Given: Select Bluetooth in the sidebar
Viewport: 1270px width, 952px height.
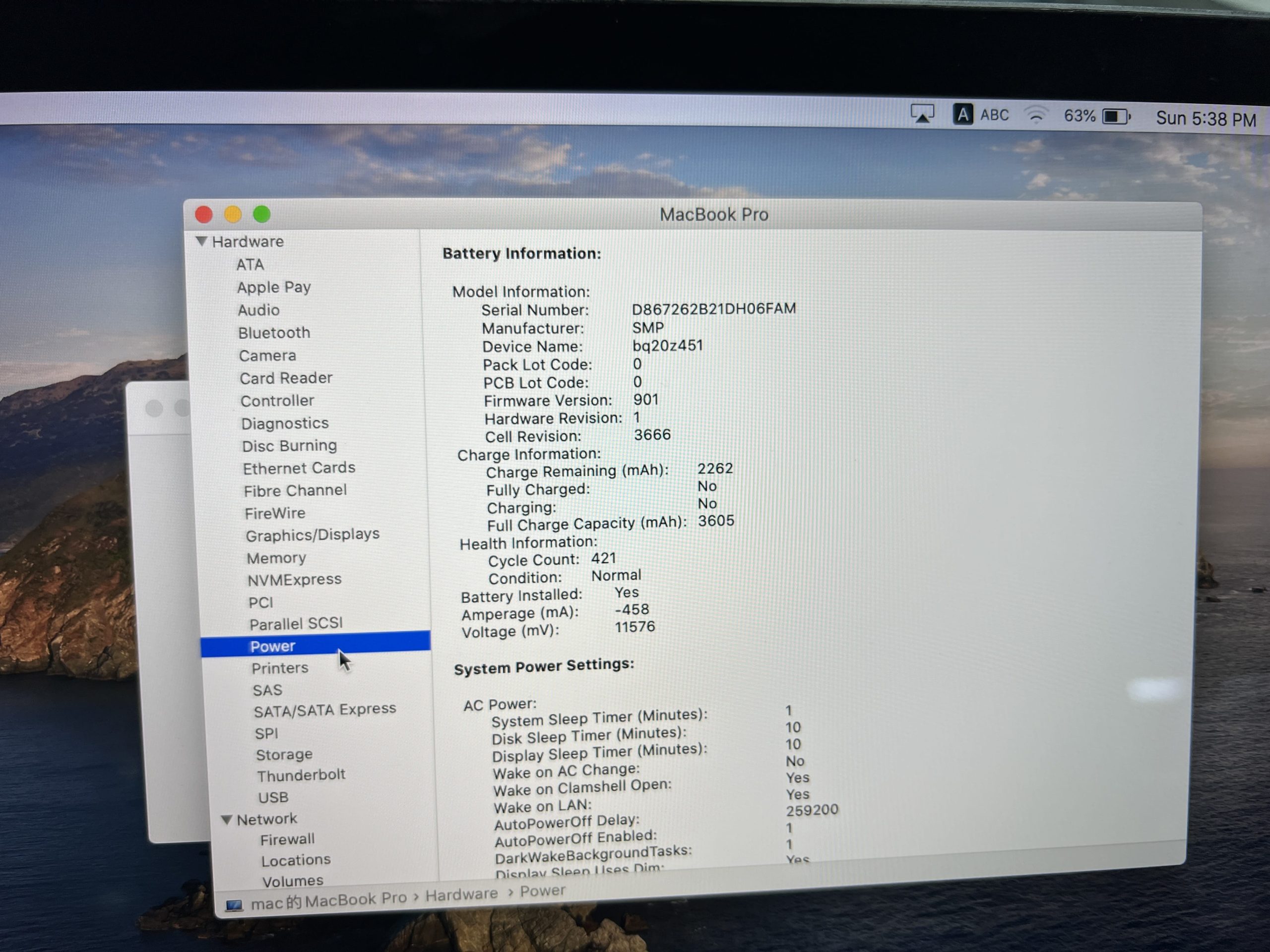Looking at the screenshot, I should tap(274, 333).
